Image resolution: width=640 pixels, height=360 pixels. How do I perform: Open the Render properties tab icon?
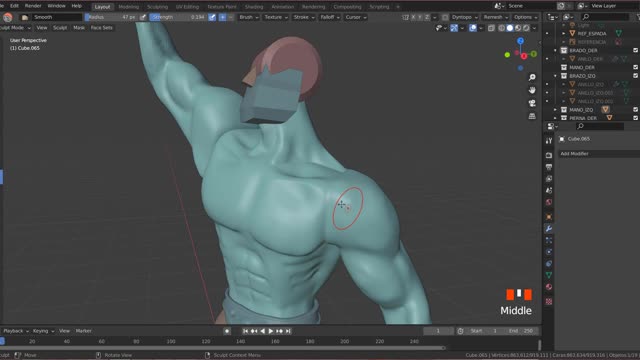(549, 156)
